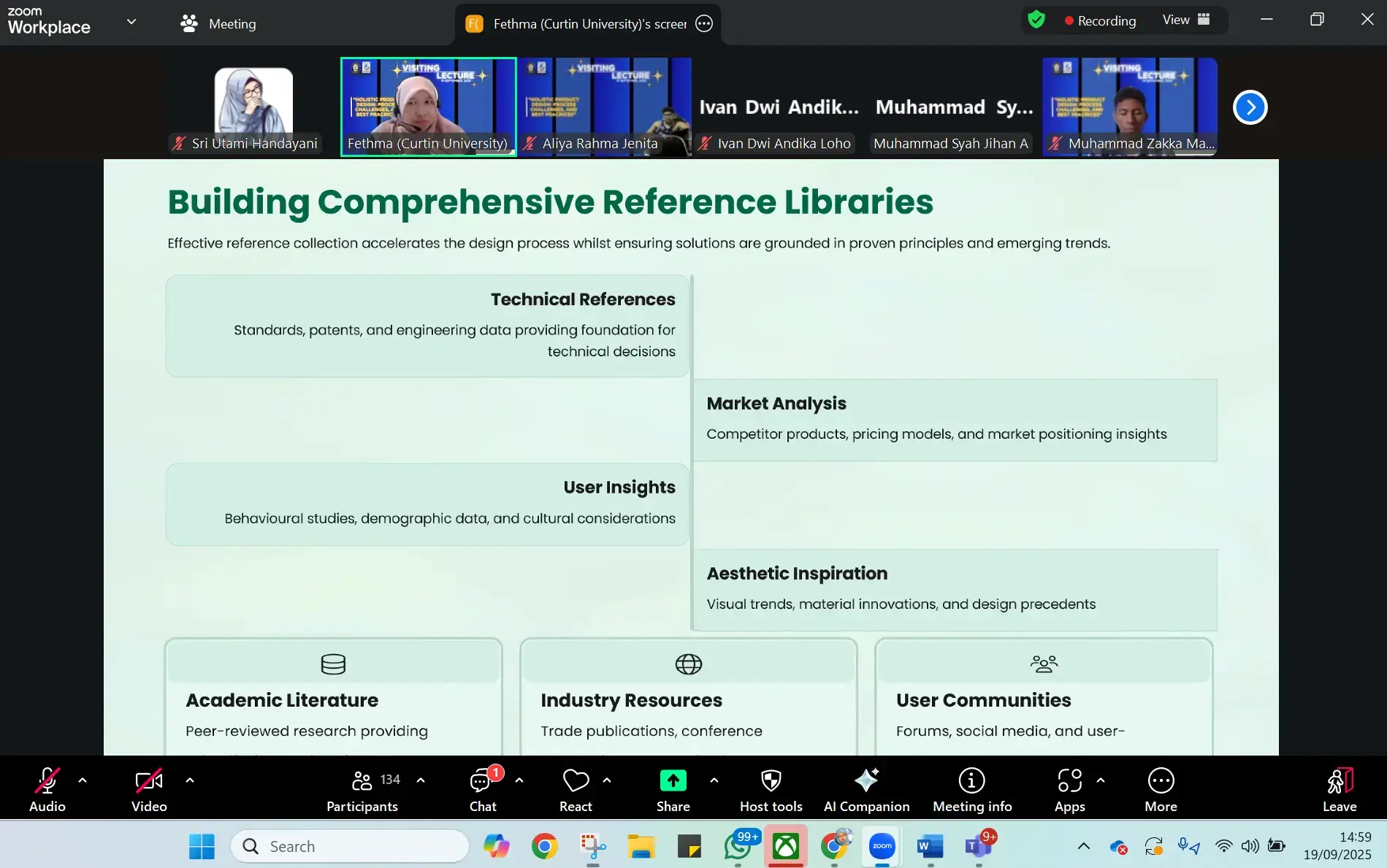Screen dimensions: 1387x868
Task: Unmute the microphone with Audio button
Action: pyautogui.click(x=47, y=789)
